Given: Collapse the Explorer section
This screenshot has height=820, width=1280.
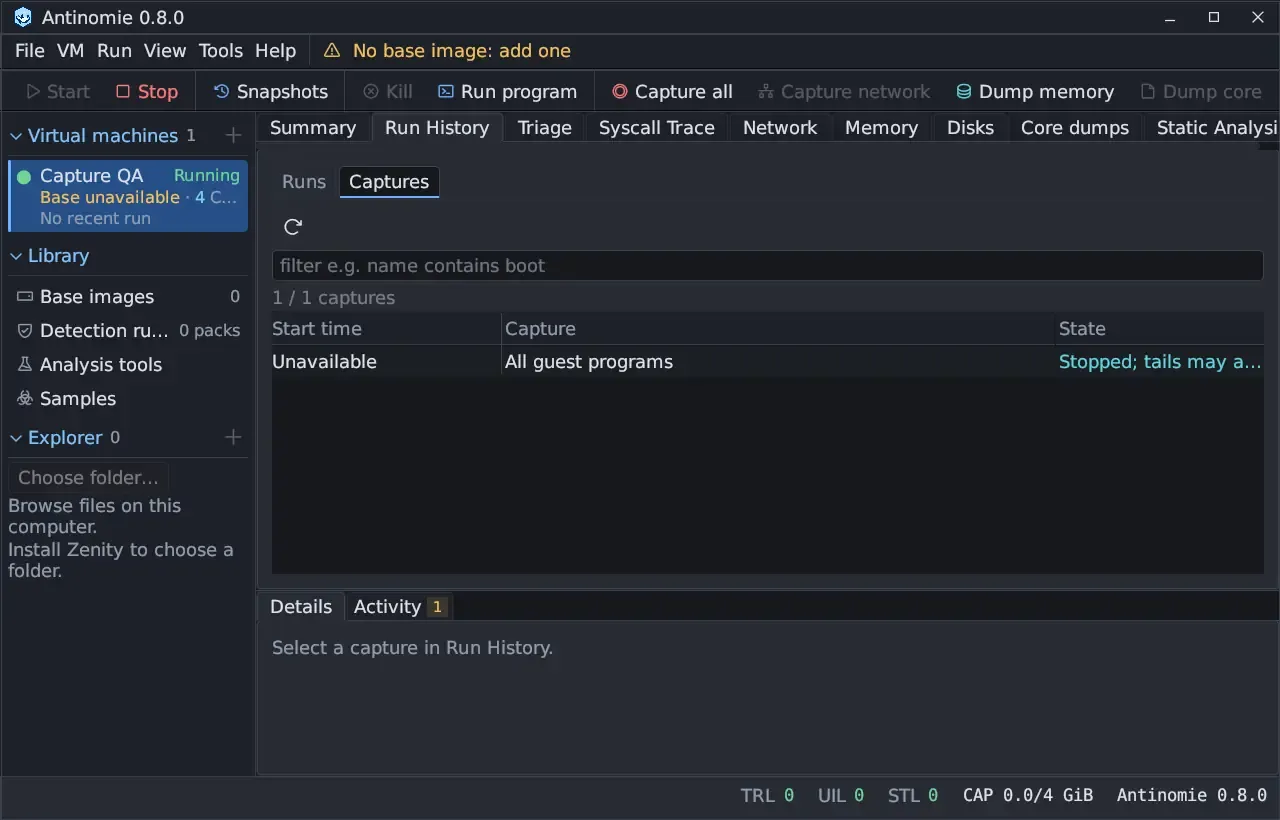Looking at the screenshot, I should [x=16, y=438].
